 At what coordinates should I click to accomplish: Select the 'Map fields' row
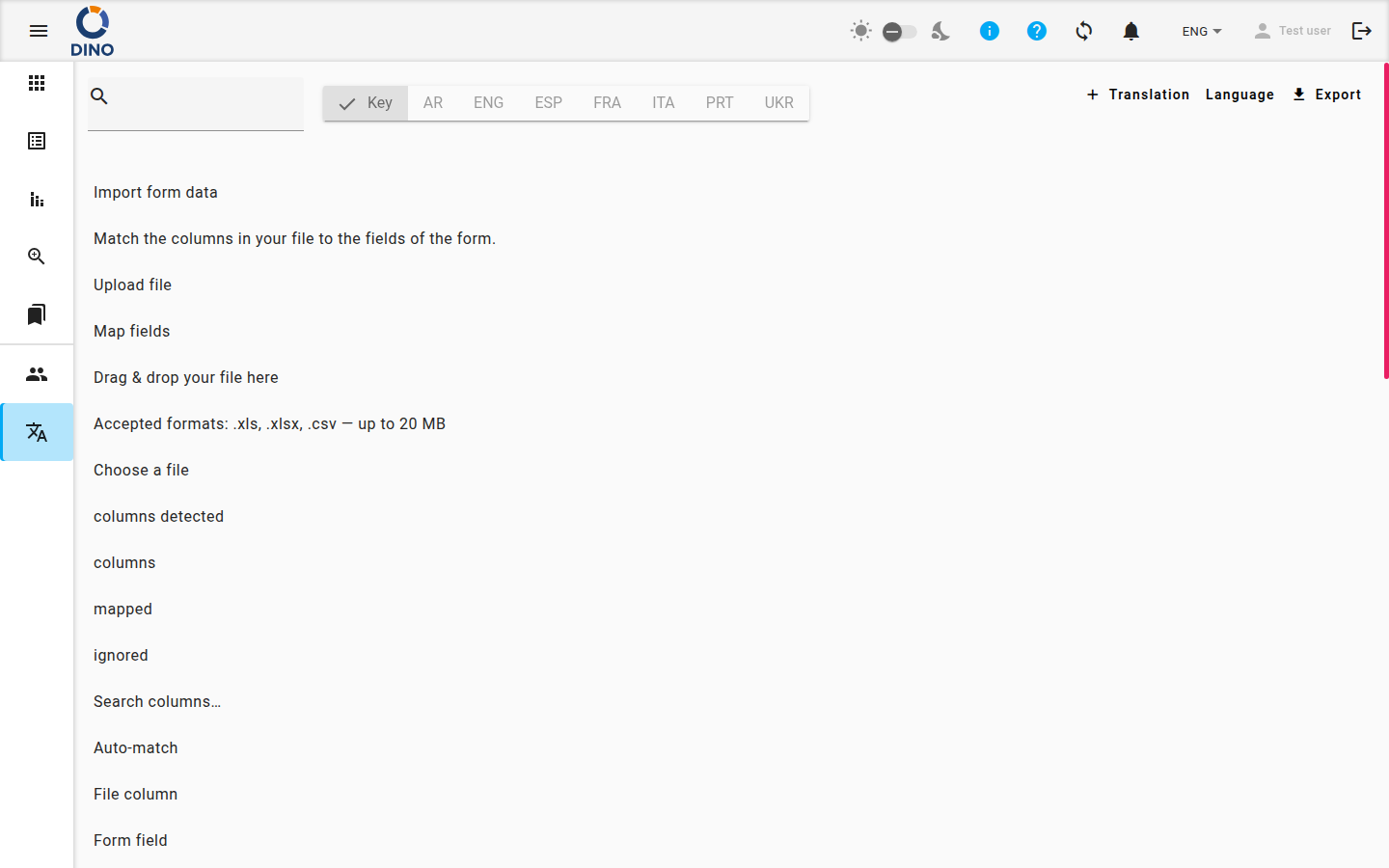pyautogui.click(x=731, y=332)
